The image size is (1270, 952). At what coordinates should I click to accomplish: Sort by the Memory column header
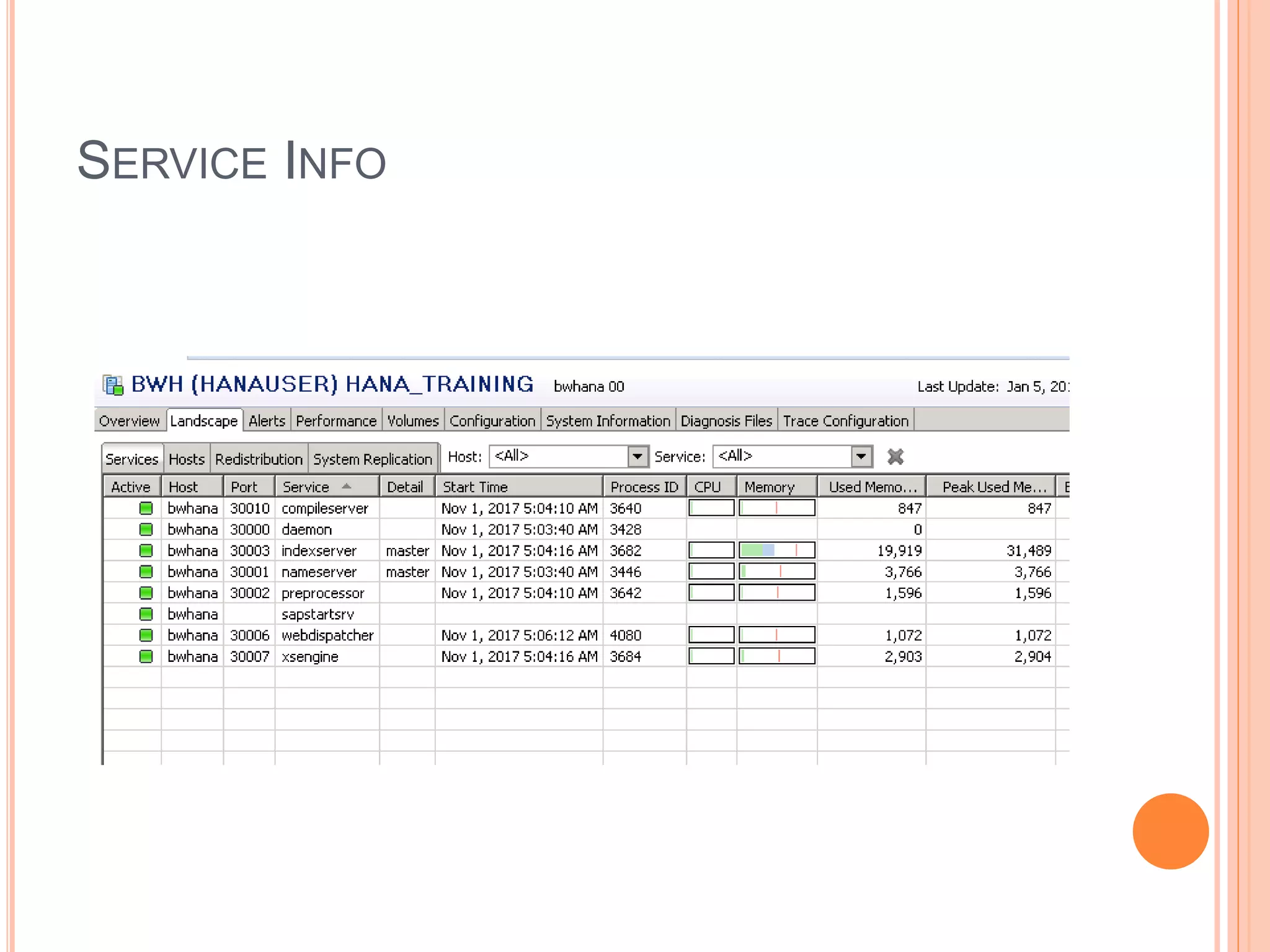(x=776, y=487)
